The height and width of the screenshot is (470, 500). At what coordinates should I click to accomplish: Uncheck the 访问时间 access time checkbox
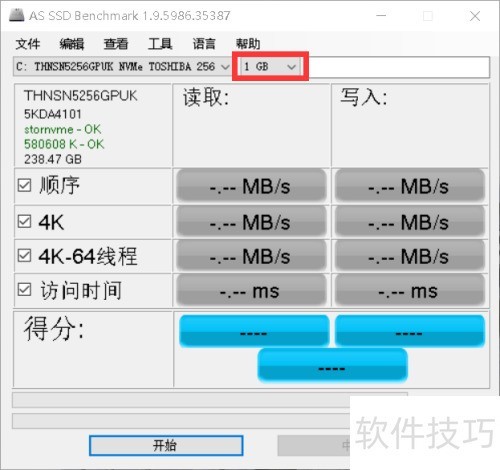click(24, 290)
